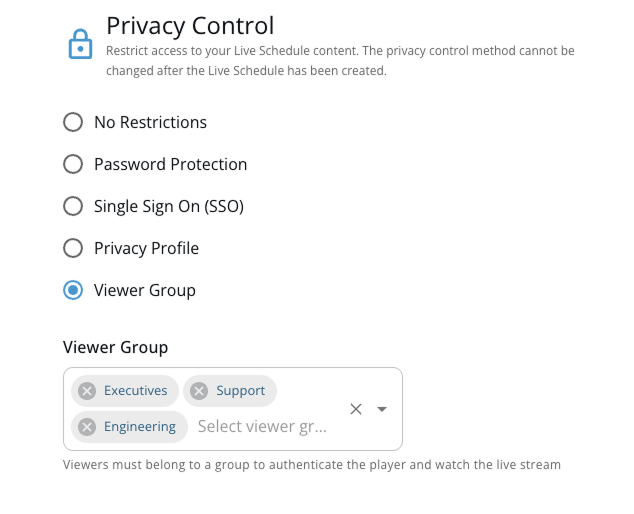Remove the Executives viewer group chip
Screen dimensions: 634x514
point(87,391)
